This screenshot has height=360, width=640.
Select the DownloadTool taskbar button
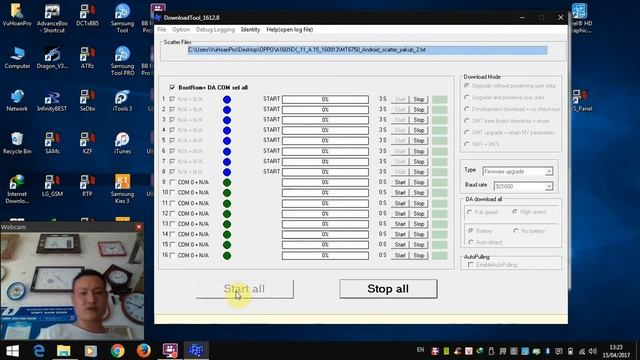tap(196, 351)
